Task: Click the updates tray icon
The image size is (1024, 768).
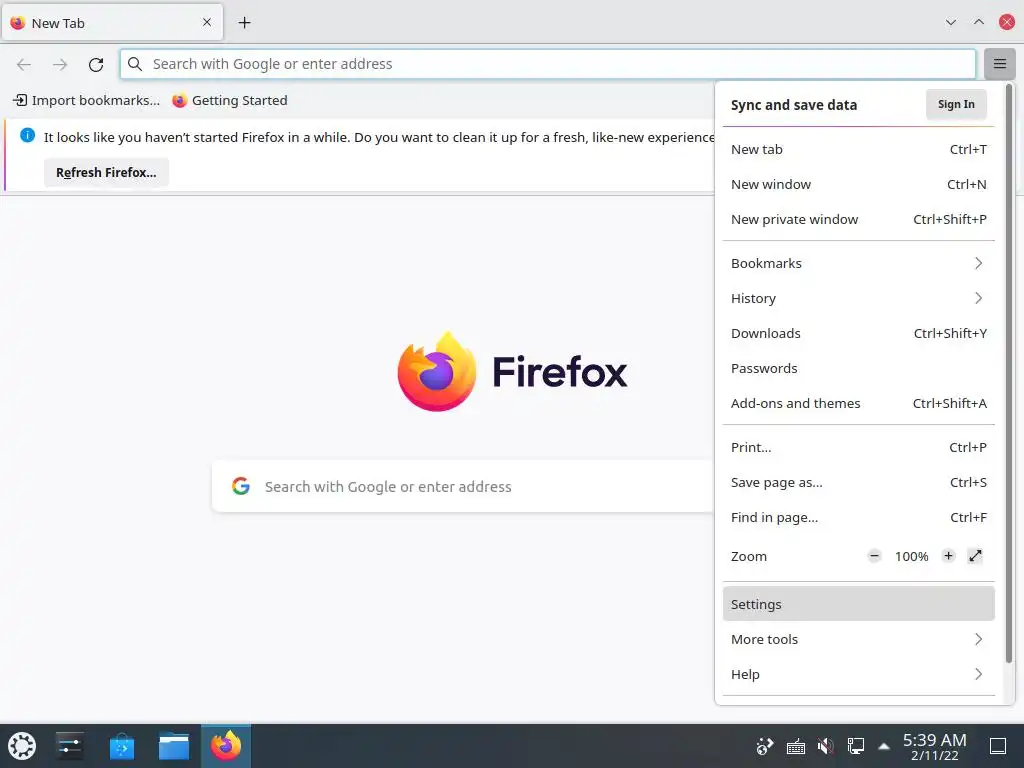Action: 765,746
